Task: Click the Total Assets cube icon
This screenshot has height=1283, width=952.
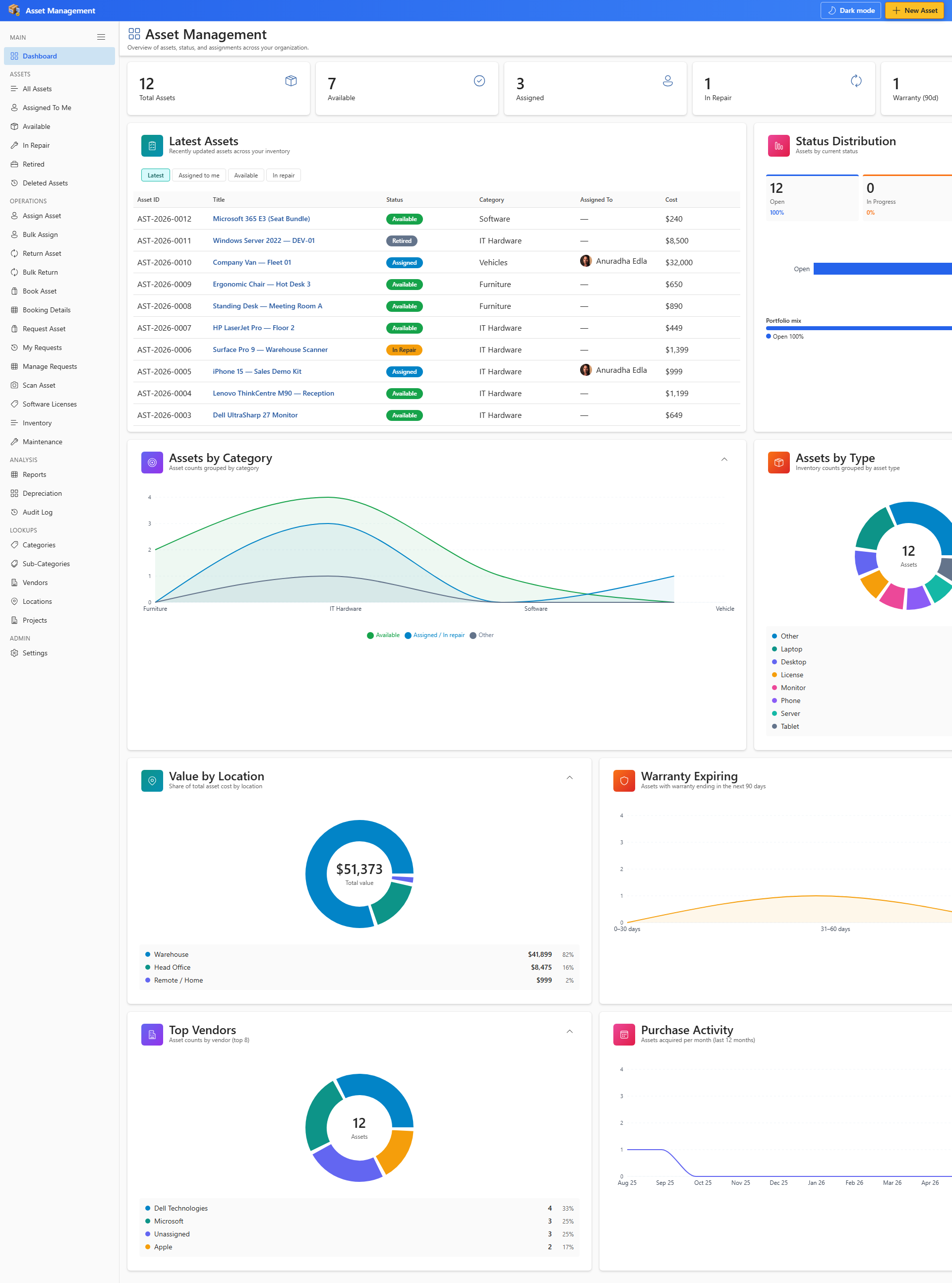Action: pyautogui.click(x=291, y=81)
